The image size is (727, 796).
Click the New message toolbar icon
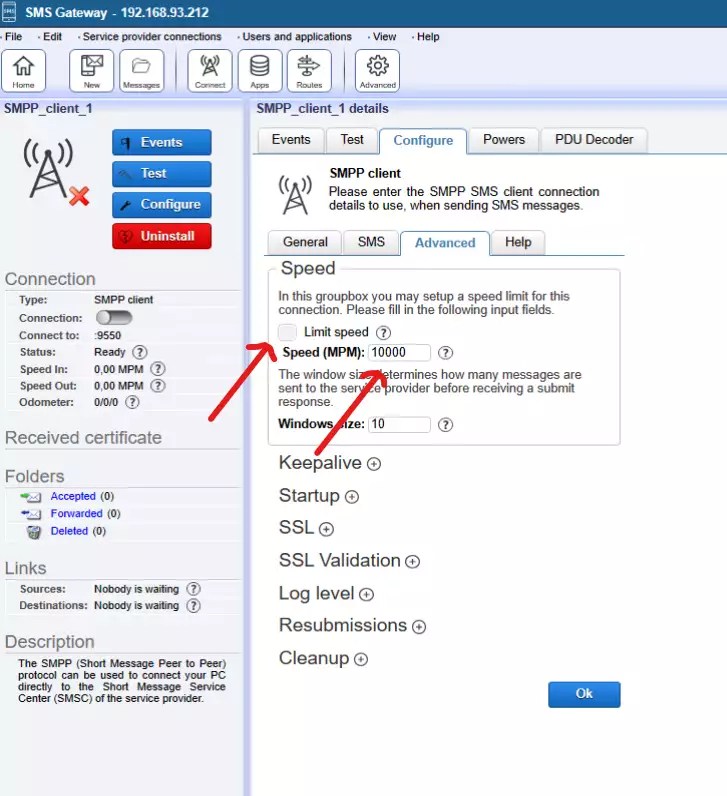coord(91,71)
